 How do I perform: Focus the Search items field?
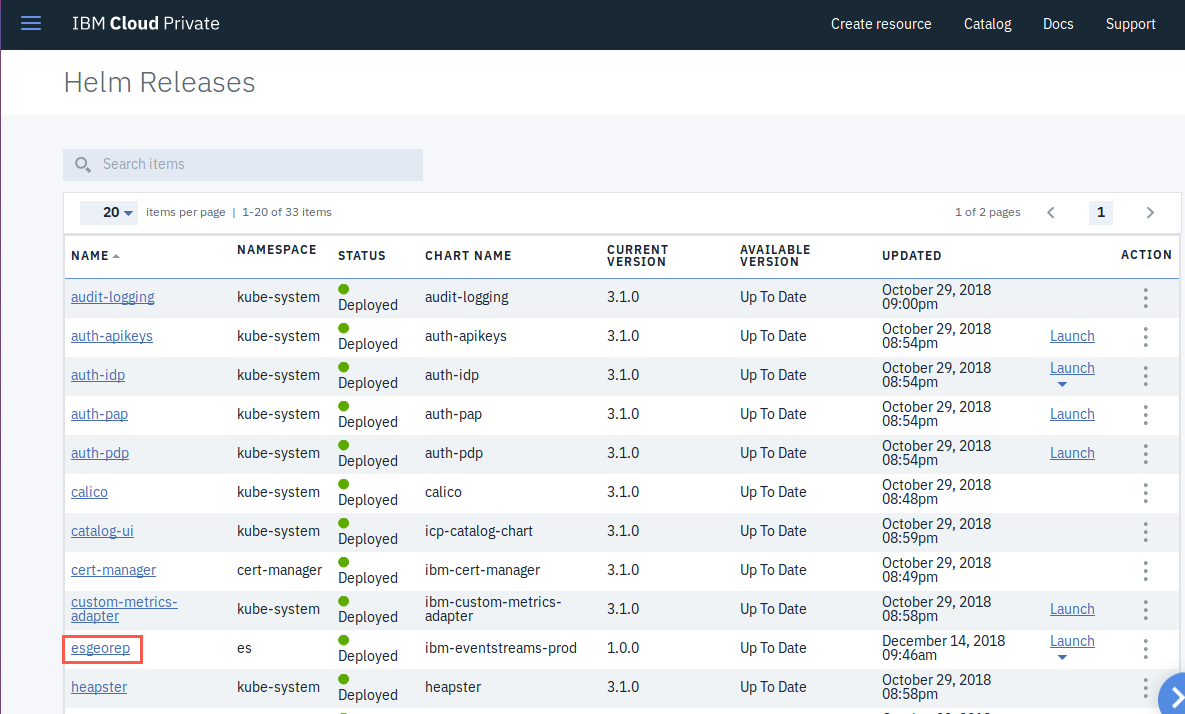pos(243,165)
